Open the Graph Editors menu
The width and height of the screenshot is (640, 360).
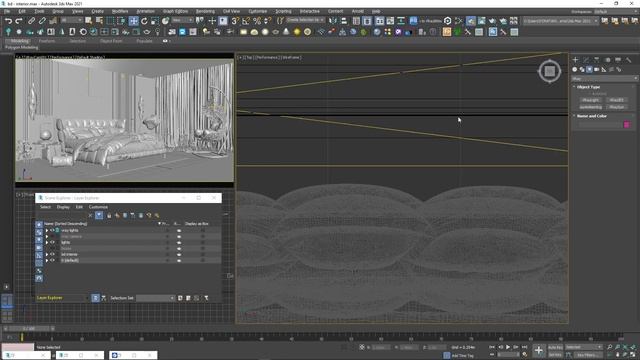176,11
